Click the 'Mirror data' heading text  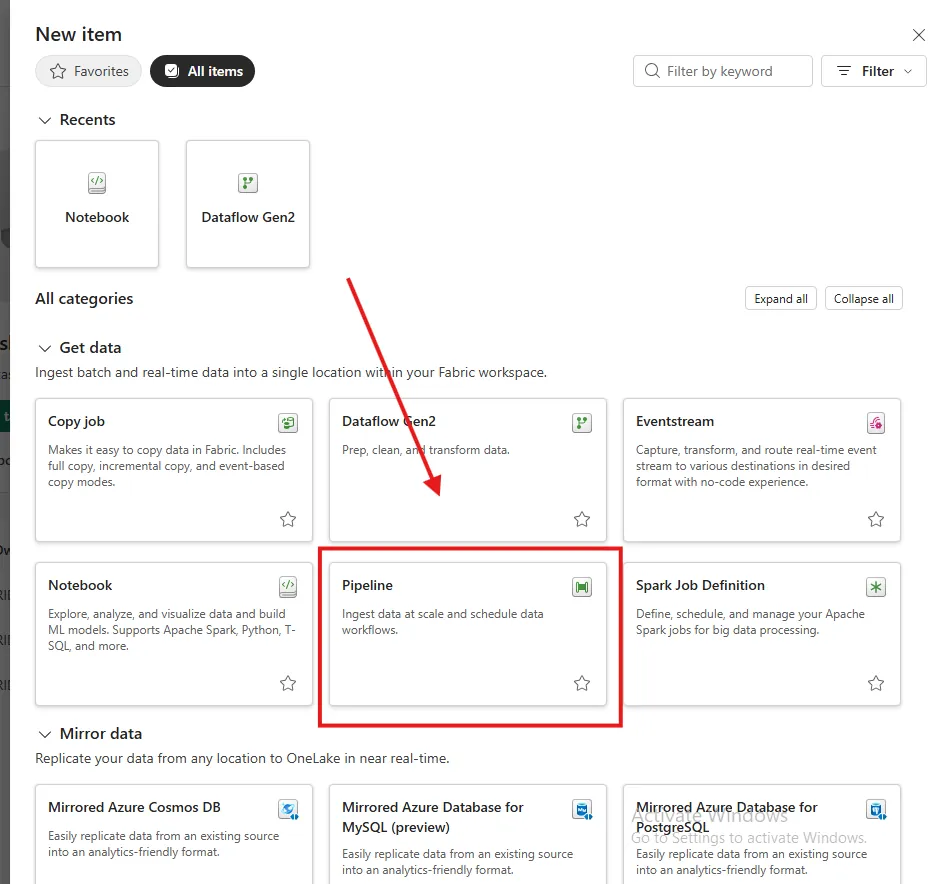(101, 734)
